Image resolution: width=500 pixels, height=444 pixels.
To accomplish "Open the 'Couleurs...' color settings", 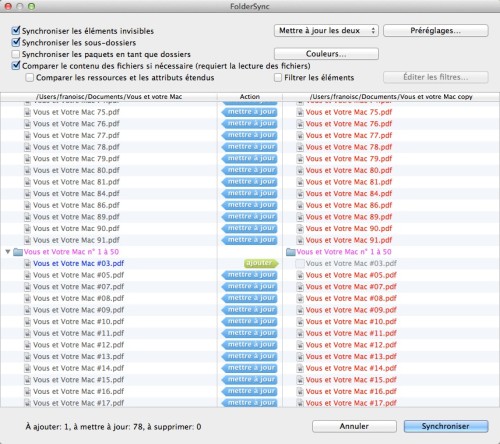I will point(326,54).
